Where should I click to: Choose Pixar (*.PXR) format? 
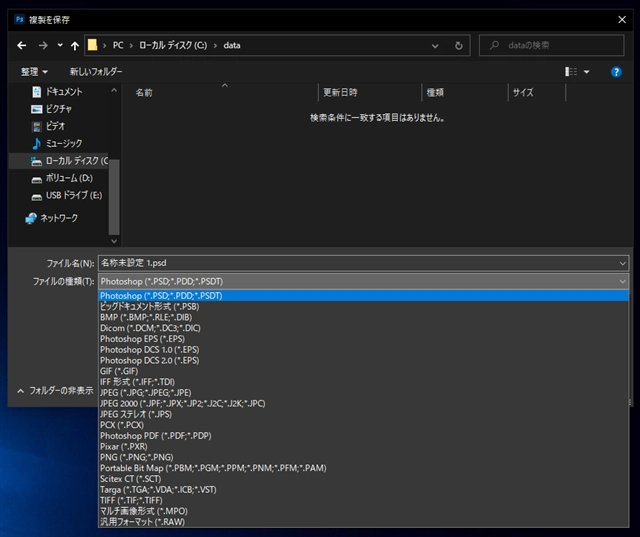pyautogui.click(x=363, y=446)
